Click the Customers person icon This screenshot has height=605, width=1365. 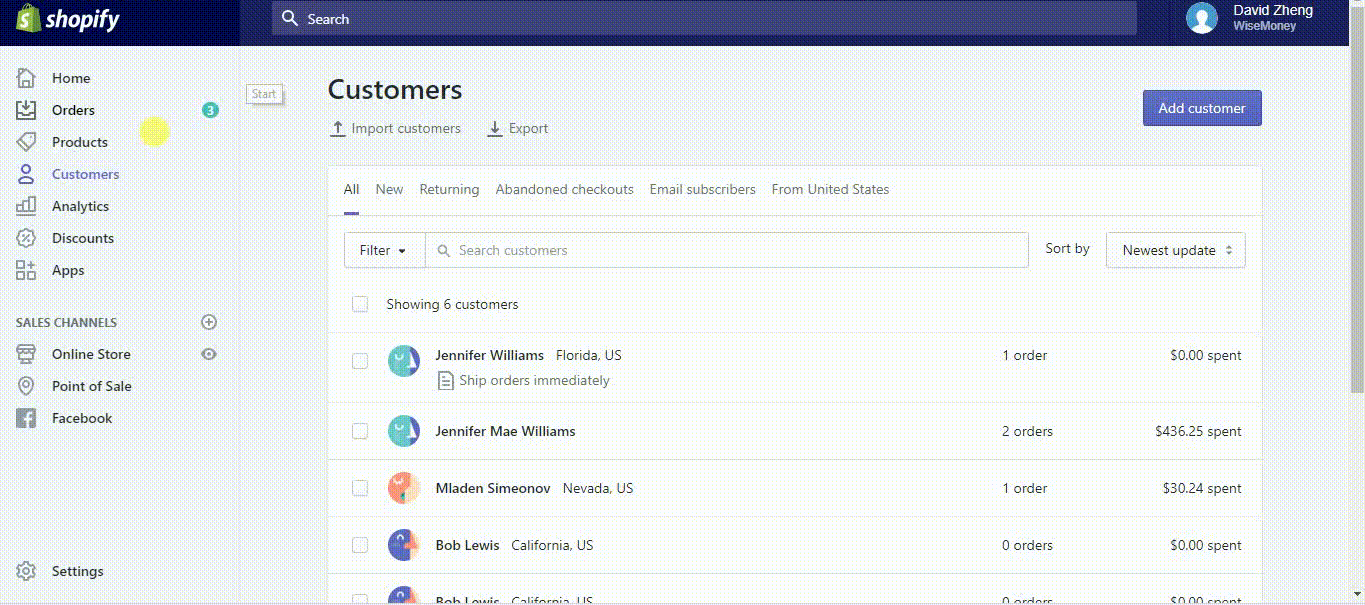point(26,174)
